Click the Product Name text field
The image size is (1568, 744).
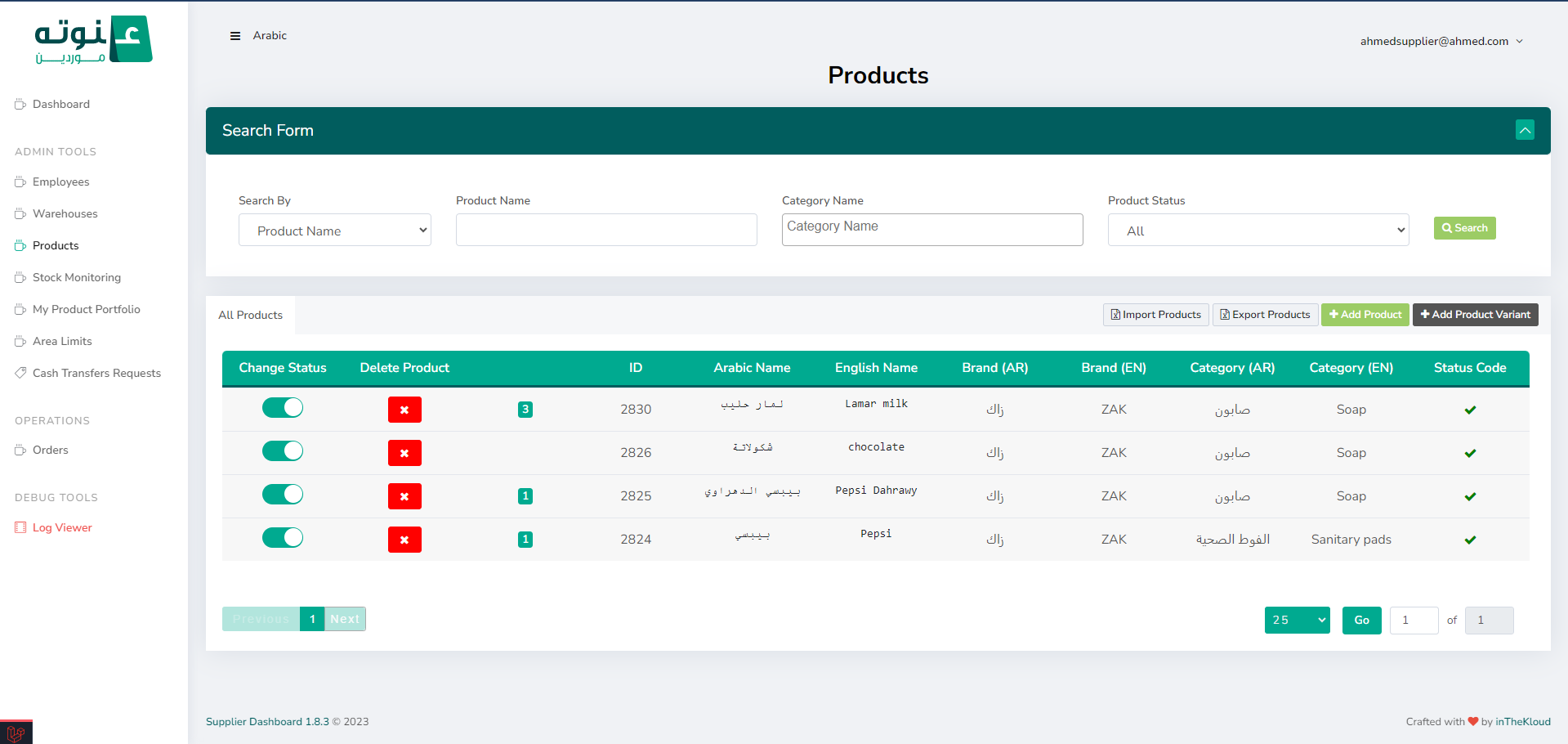tap(606, 231)
